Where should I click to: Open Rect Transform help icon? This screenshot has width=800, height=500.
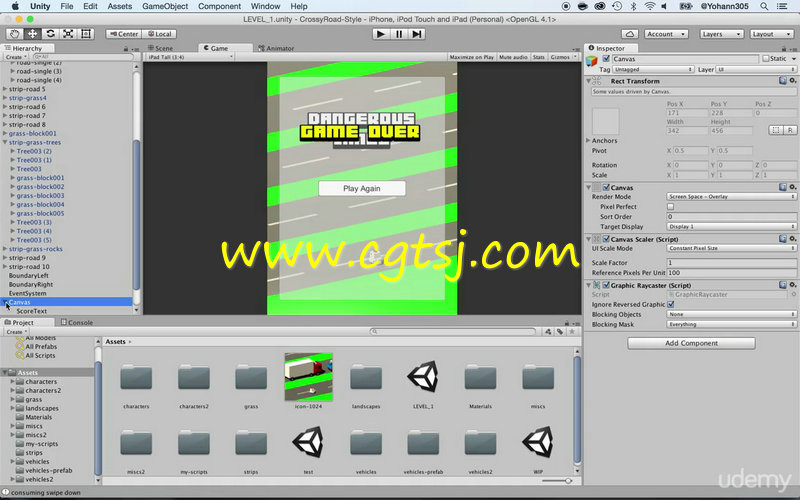pos(783,81)
